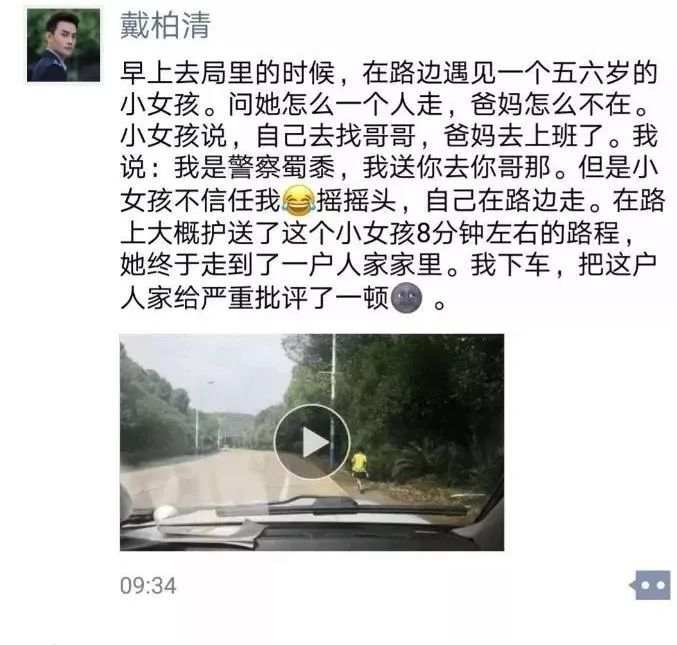Tap the username 戴柏清
This screenshot has width=677, height=645.
[165, 25]
